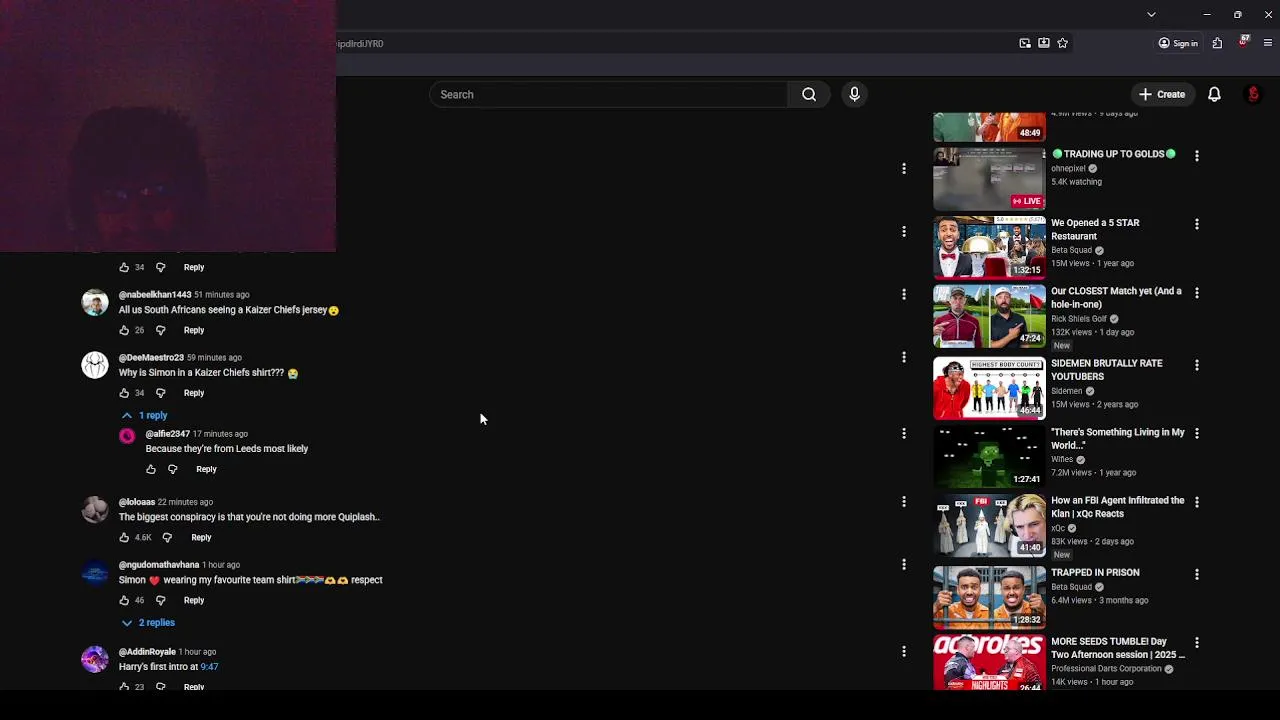Reply to nabeelkhan1443's comment
Image resolution: width=1280 pixels, height=720 pixels.
click(x=194, y=330)
